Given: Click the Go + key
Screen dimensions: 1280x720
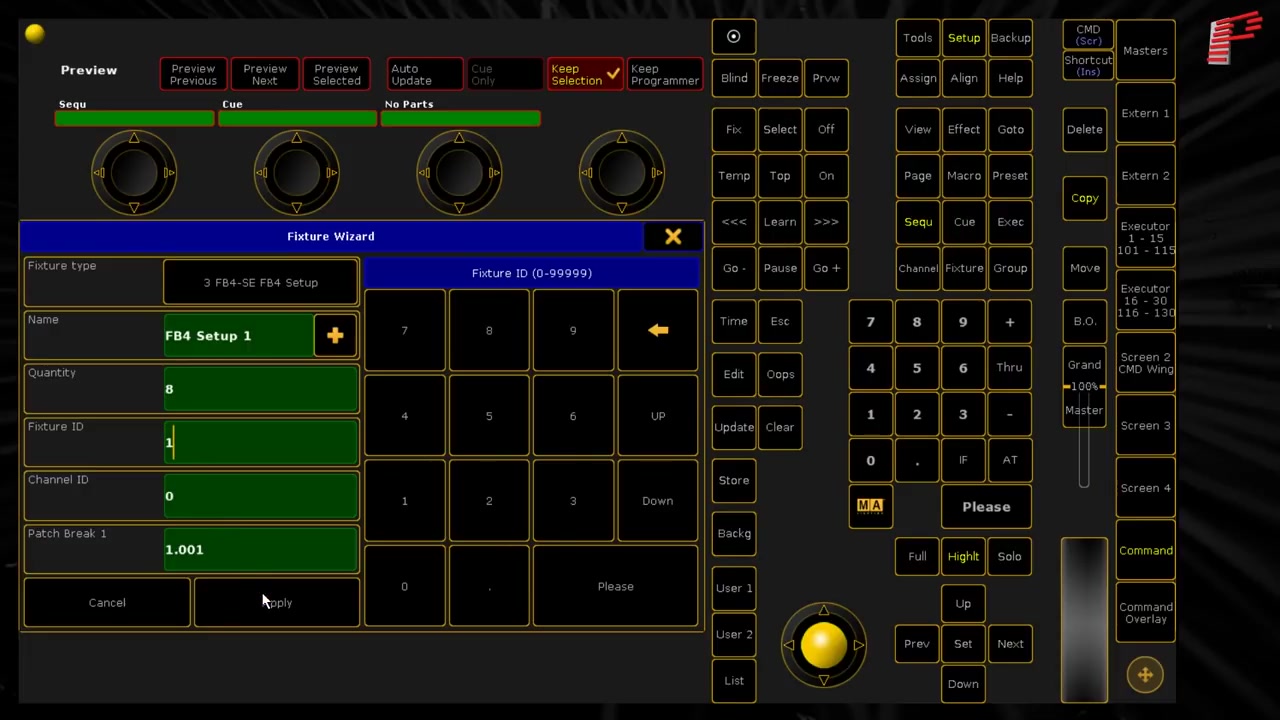Looking at the screenshot, I should click(826, 268).
